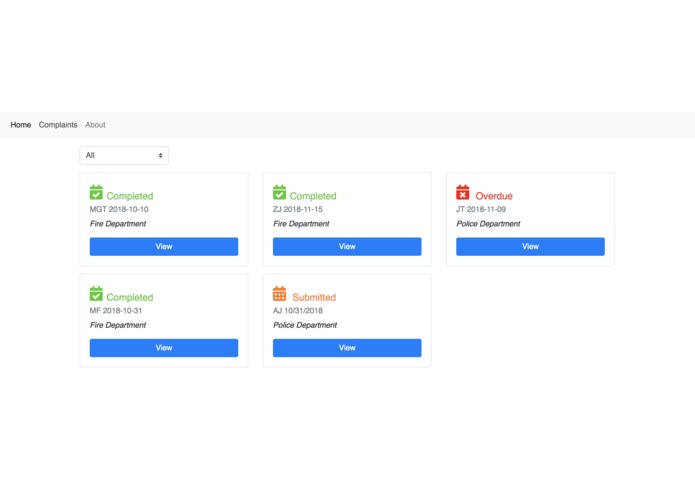Click the green calendar-check icon on MGT card
The width and height of the screenshot is (695, 494).
tap(96, 192)
